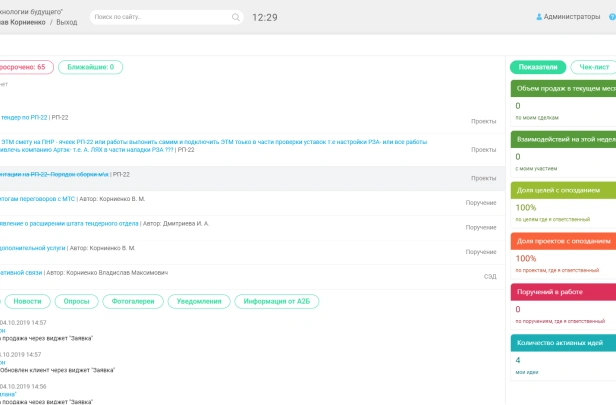Open the Новости feed tab

click(27, 273)
